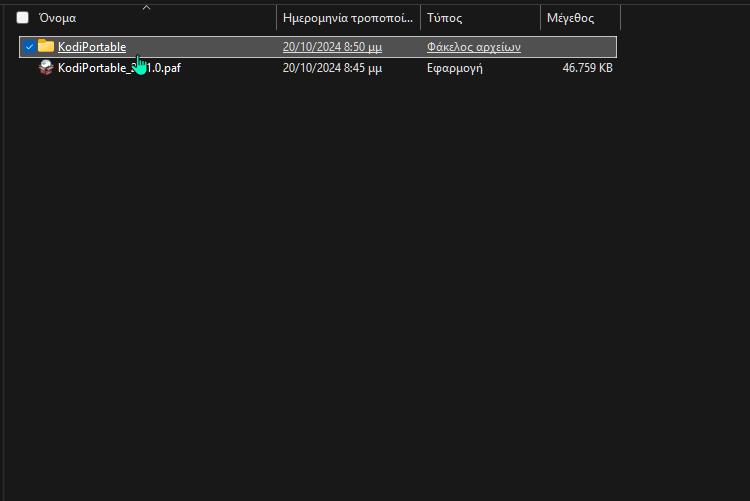Sort by the Μέγεθος column header

tap(571, 18)
